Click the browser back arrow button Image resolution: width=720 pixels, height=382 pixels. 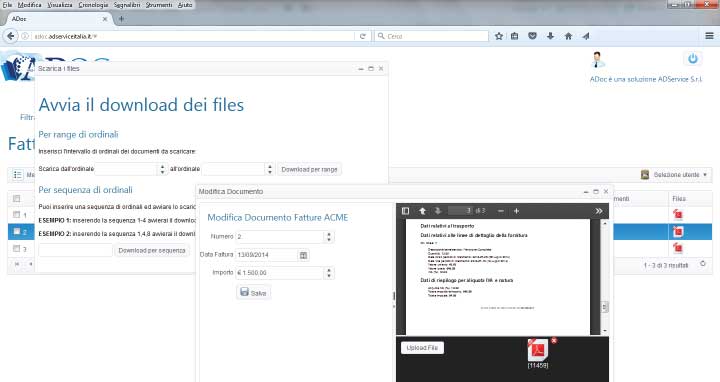click(11, 36)
